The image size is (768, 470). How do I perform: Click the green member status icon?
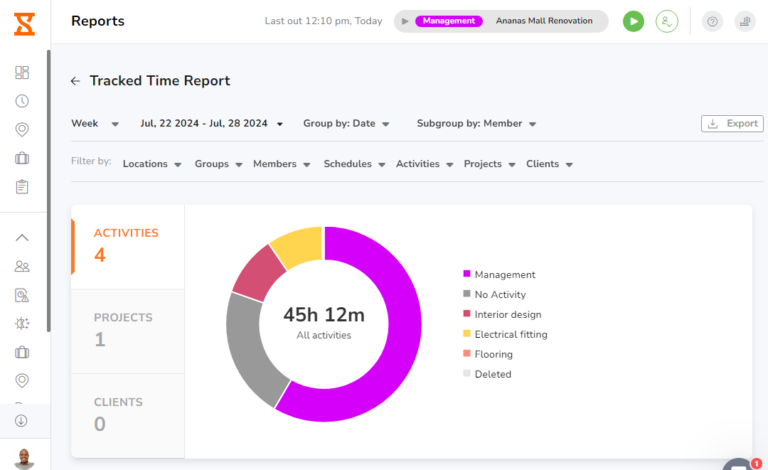click(x=666, y=21)
